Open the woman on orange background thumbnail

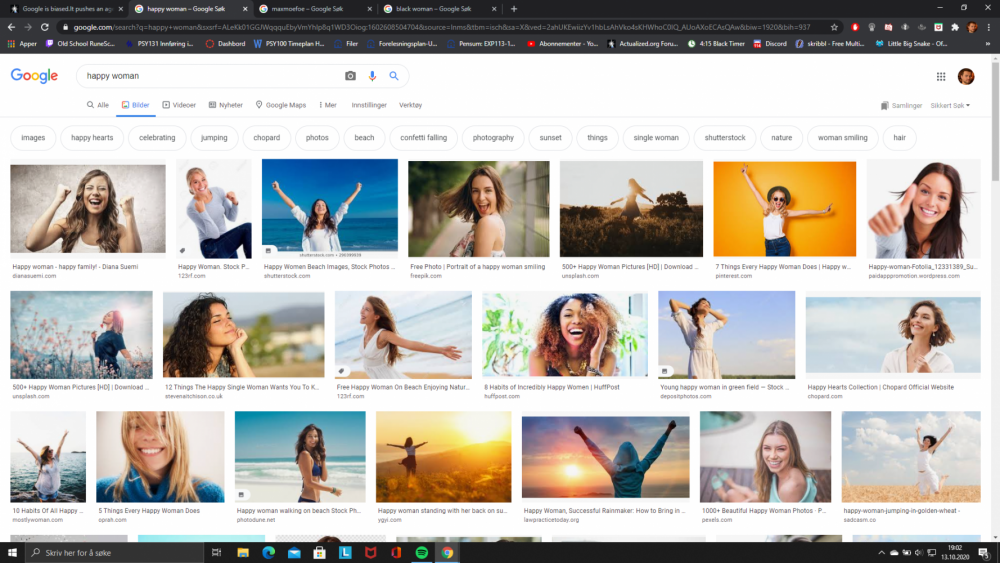784,209
